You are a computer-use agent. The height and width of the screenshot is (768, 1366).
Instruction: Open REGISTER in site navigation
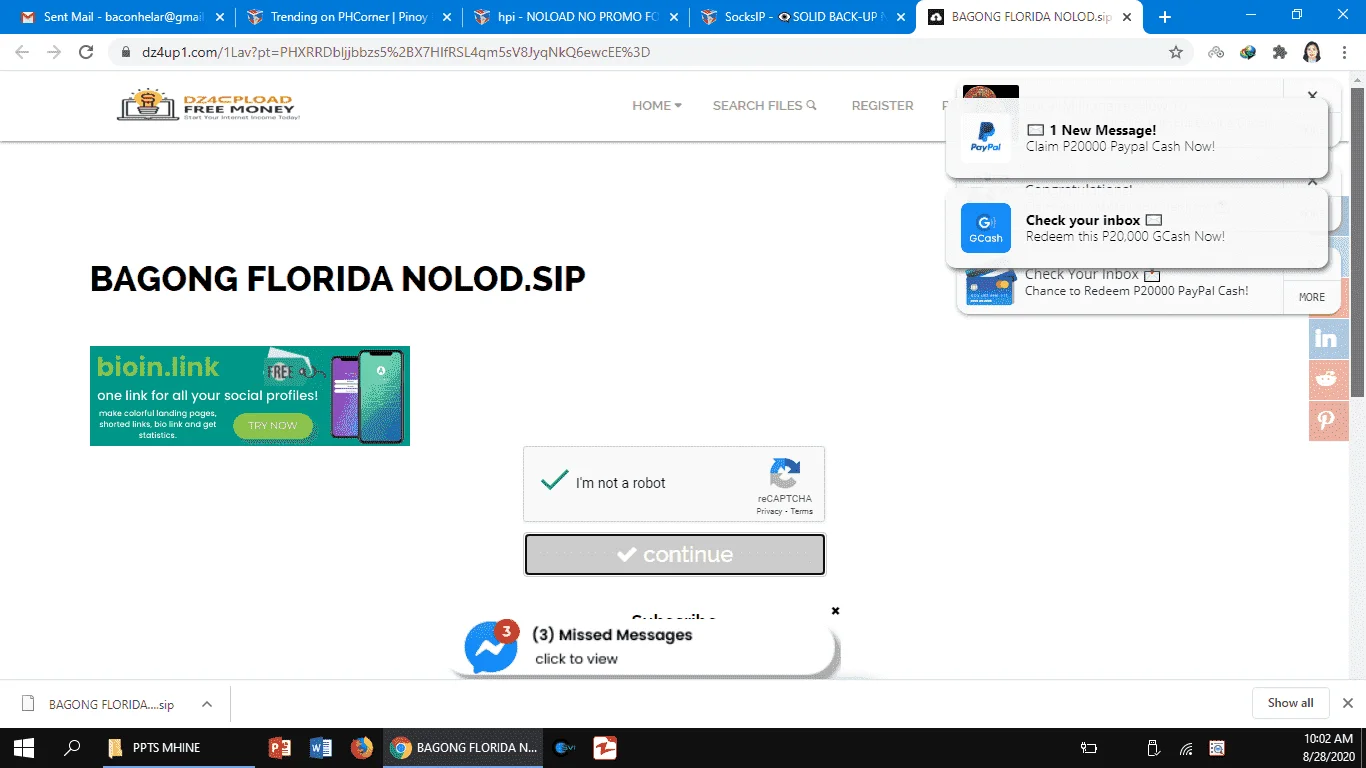click(882, 105)
